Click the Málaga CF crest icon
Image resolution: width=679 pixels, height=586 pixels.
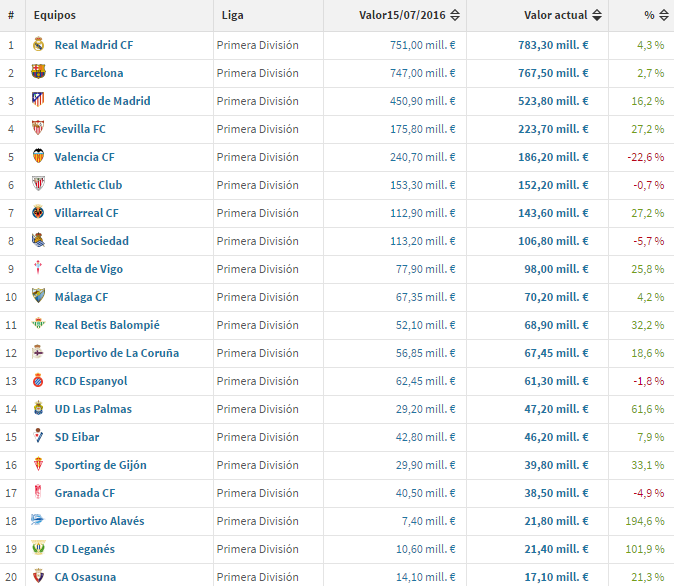(39, 296)
